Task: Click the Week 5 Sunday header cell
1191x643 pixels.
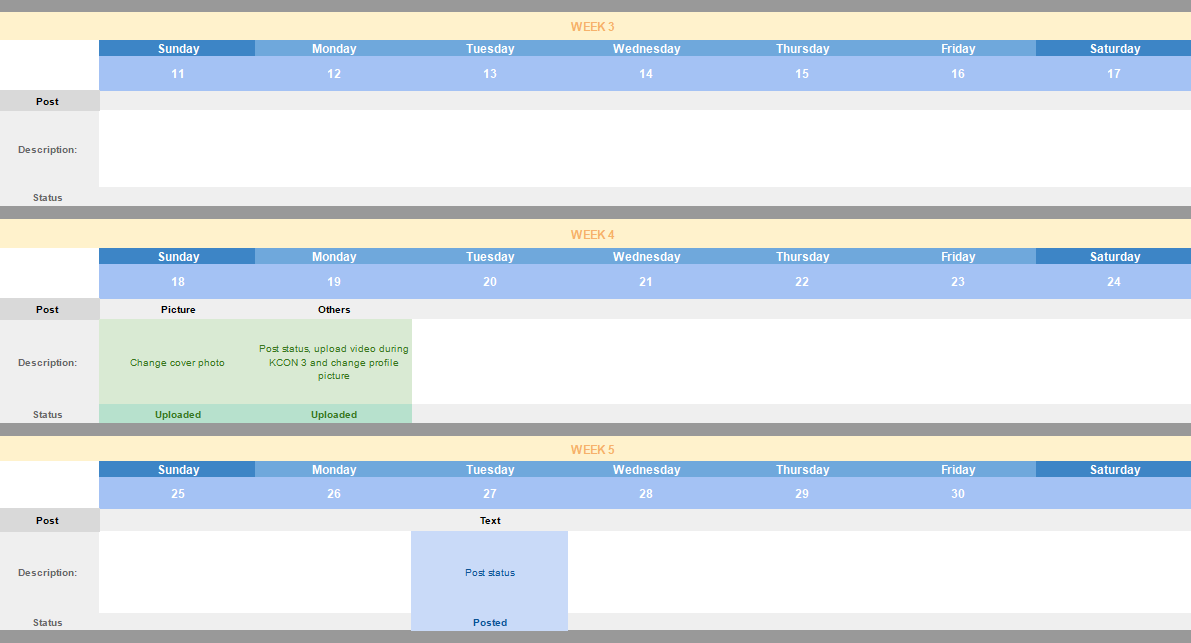Action: [178, 470]
